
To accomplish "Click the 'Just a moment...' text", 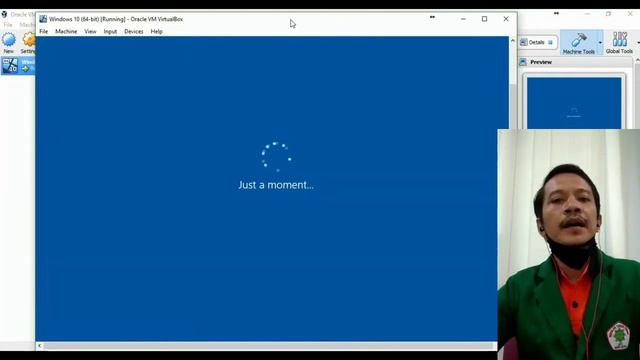I will click(276, 185).
